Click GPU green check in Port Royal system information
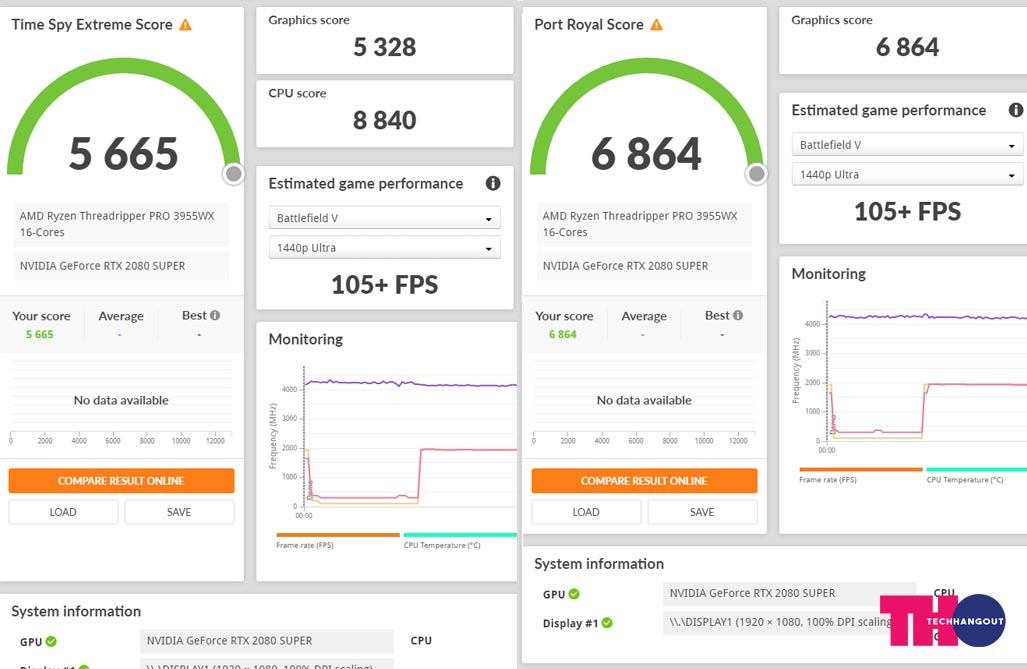The width and height of the screenshot is (1027, 669). [x=574, y=594]
